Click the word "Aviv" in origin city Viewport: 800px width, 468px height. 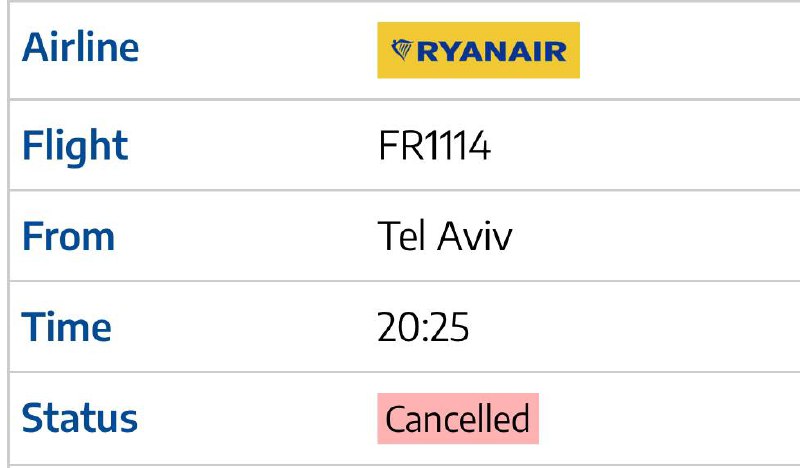tap(474, 236)
